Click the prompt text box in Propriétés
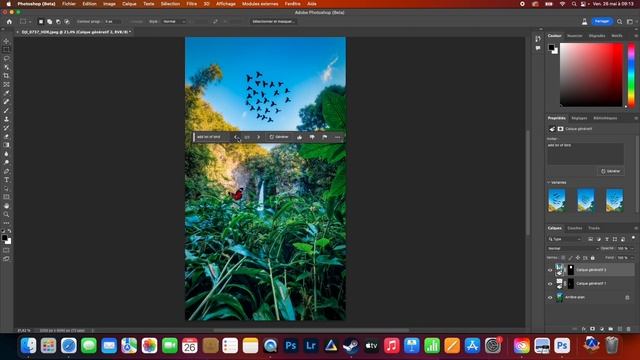 coord(585,153)
